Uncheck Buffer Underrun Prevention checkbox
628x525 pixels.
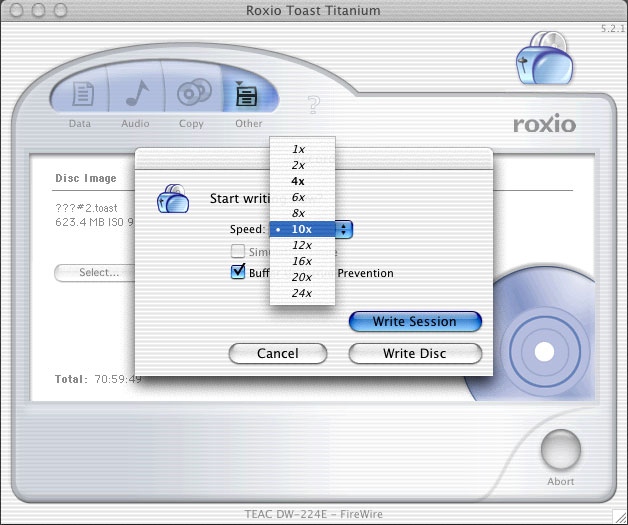click(238, 272)
